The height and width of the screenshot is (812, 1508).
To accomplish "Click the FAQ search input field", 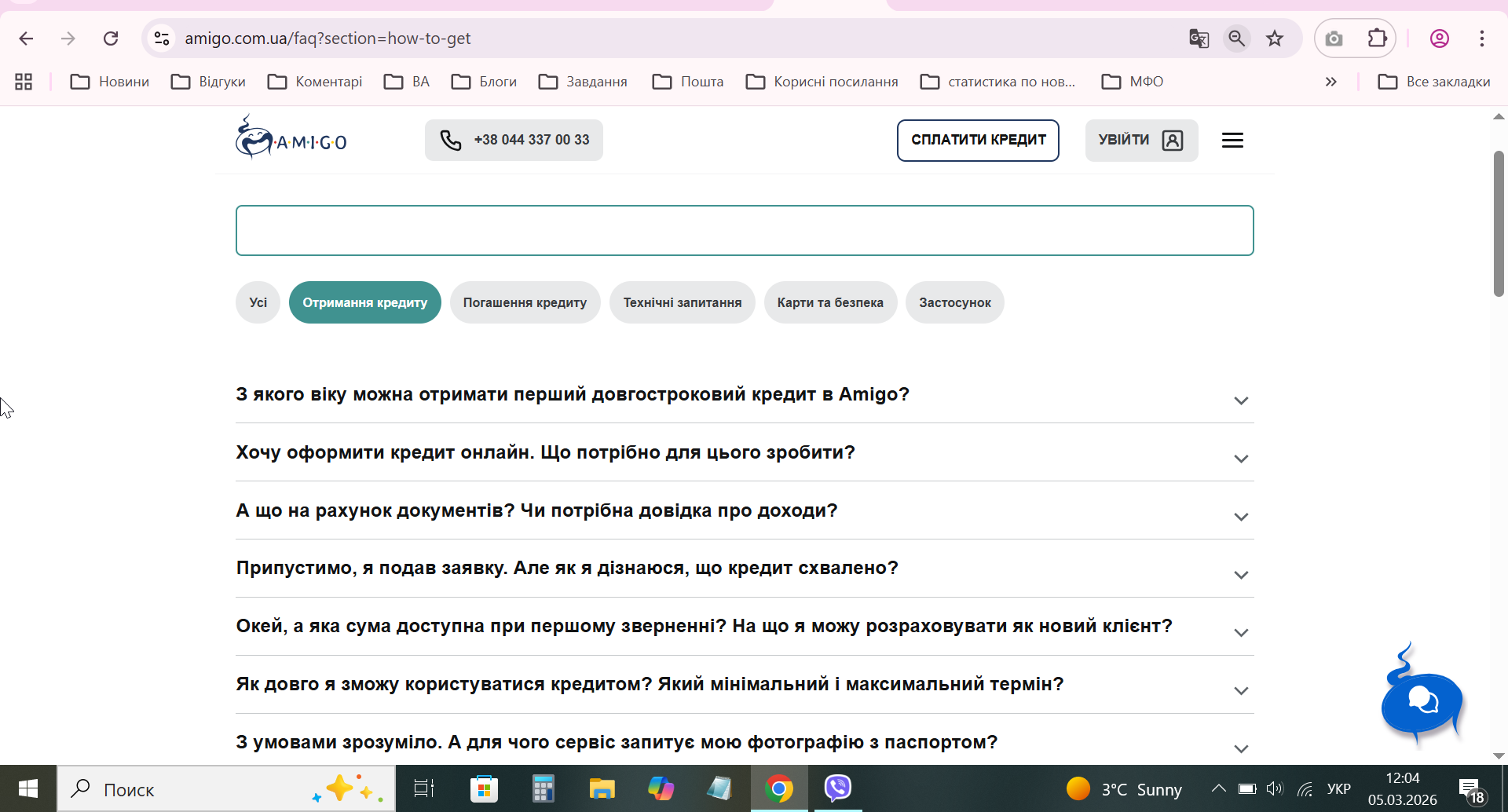I will tap(745, 230).
